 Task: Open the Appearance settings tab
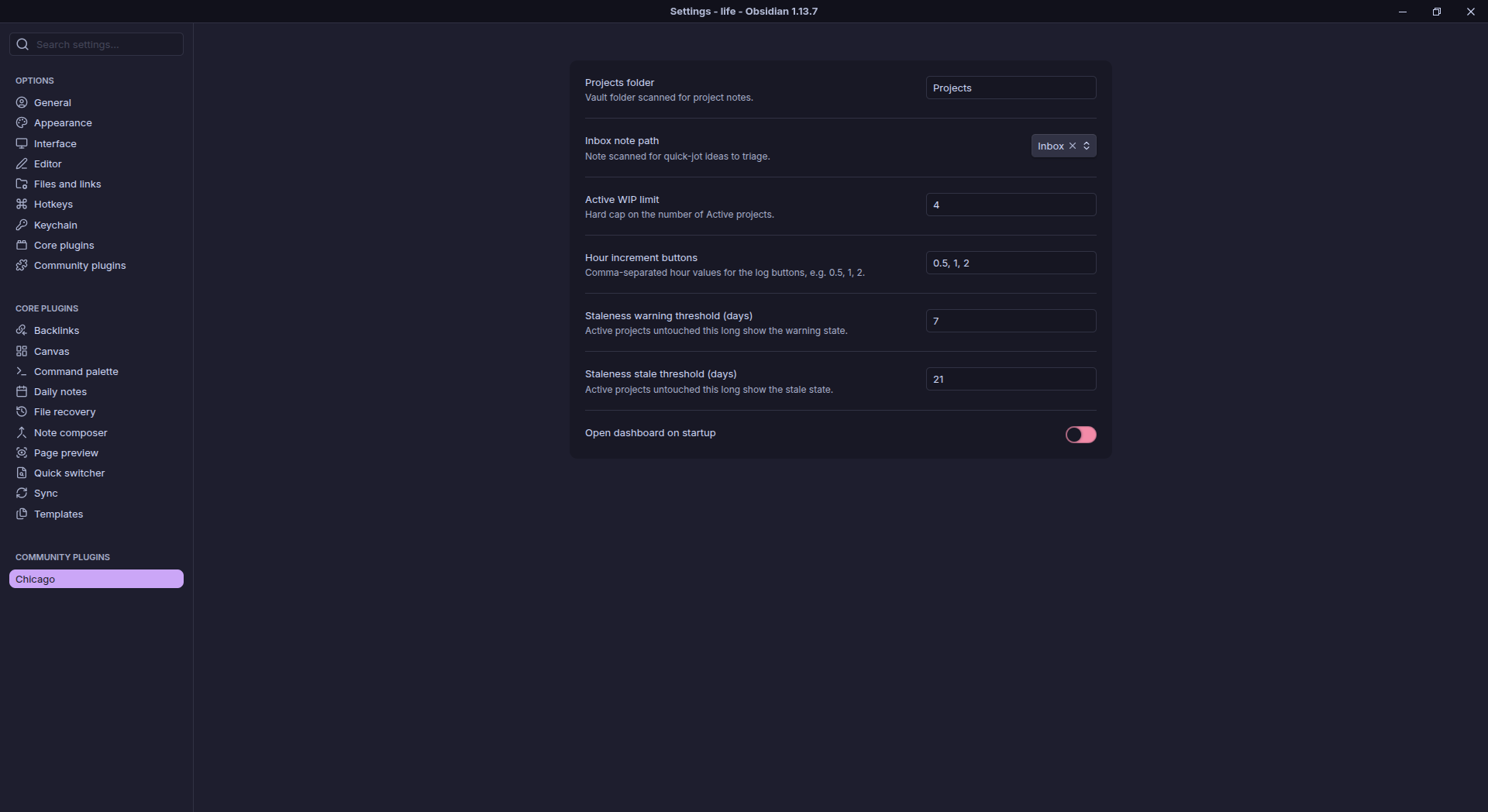96,122
